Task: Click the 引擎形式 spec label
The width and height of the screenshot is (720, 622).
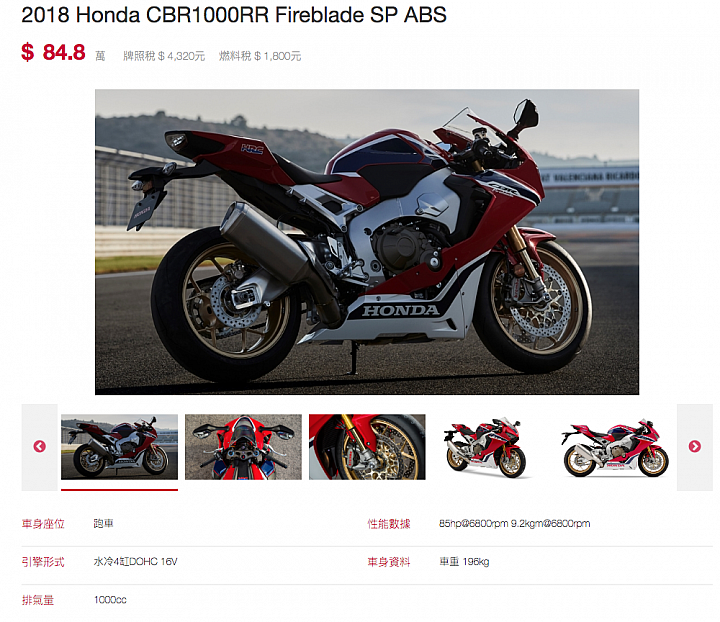Action: [x=43, y=562]
